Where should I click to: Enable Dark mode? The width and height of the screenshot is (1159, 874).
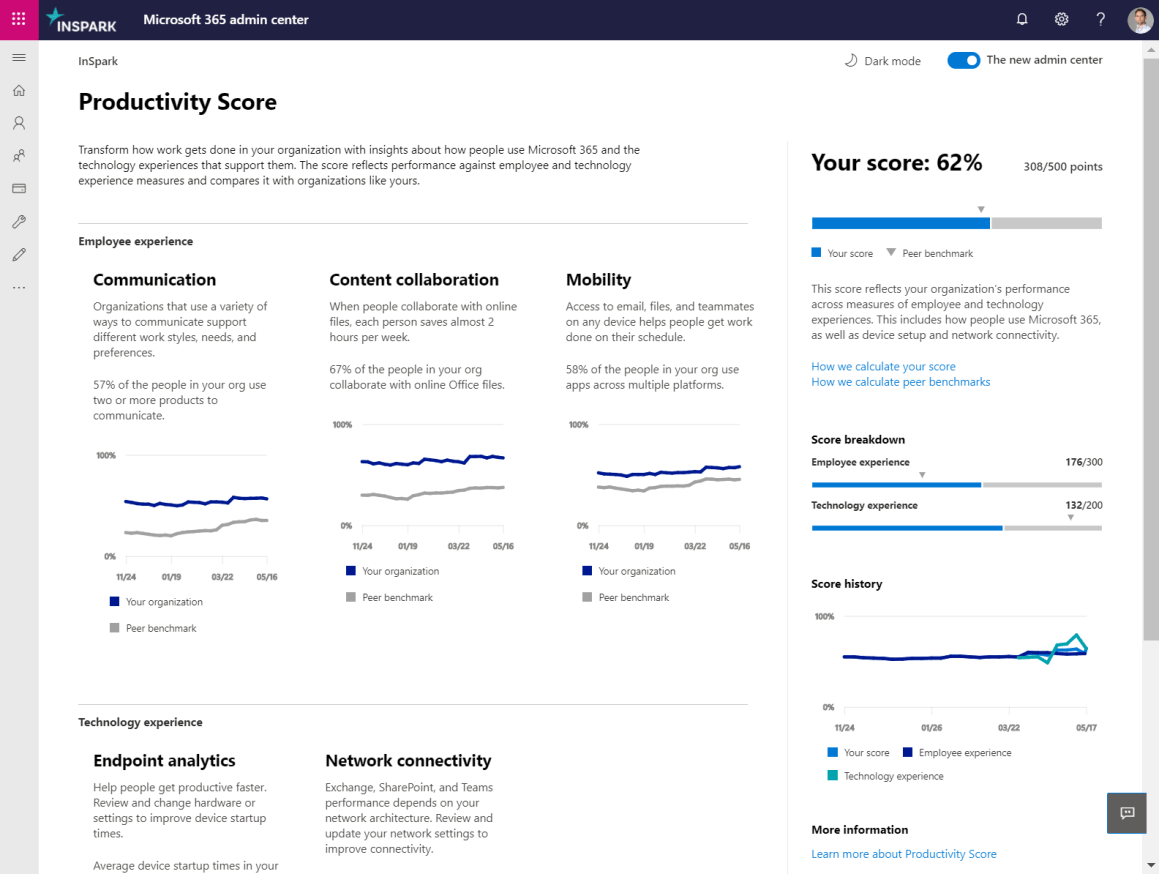[x=882, y=60]
